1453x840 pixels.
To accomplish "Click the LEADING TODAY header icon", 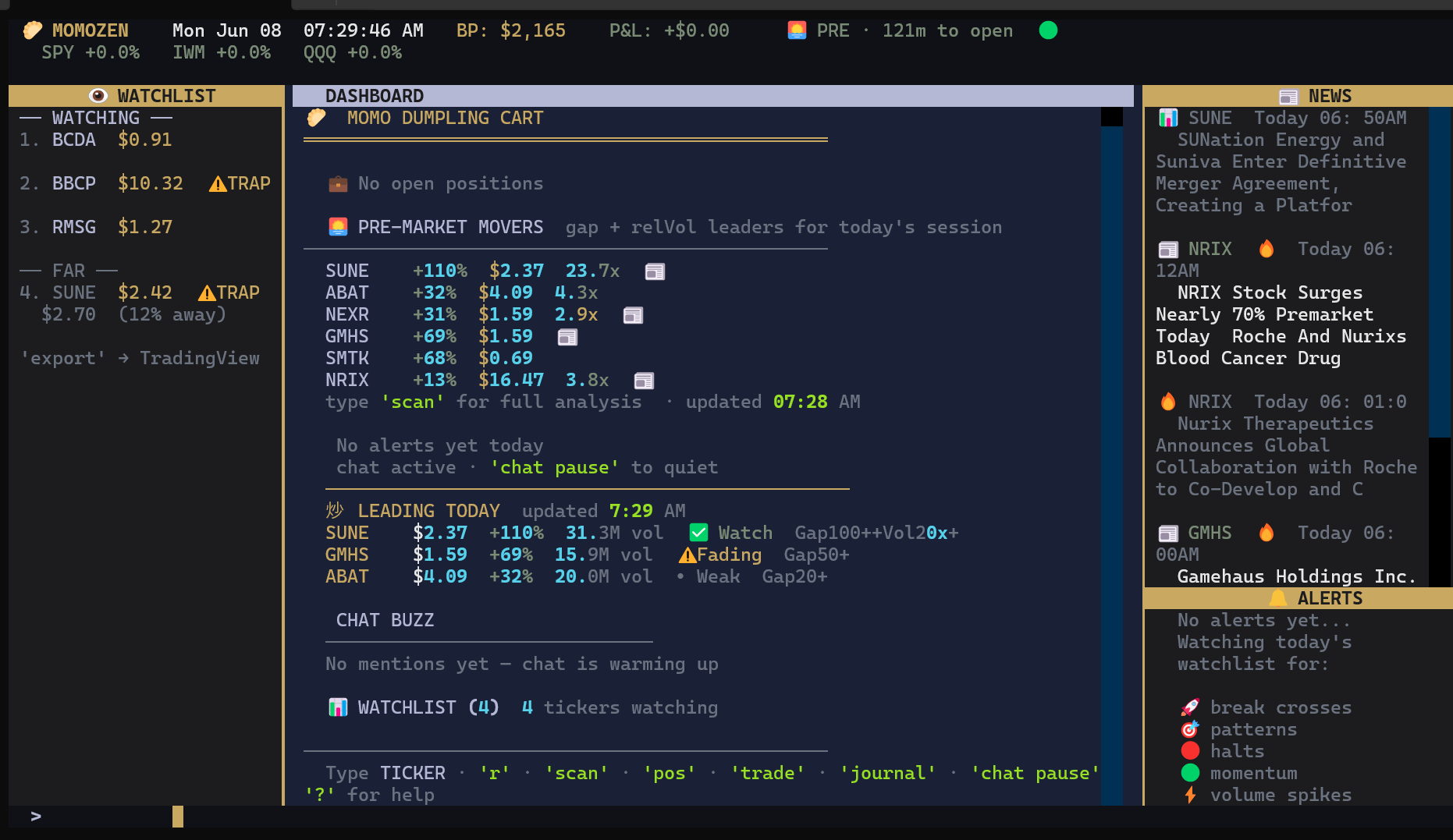I will point(335,511).
